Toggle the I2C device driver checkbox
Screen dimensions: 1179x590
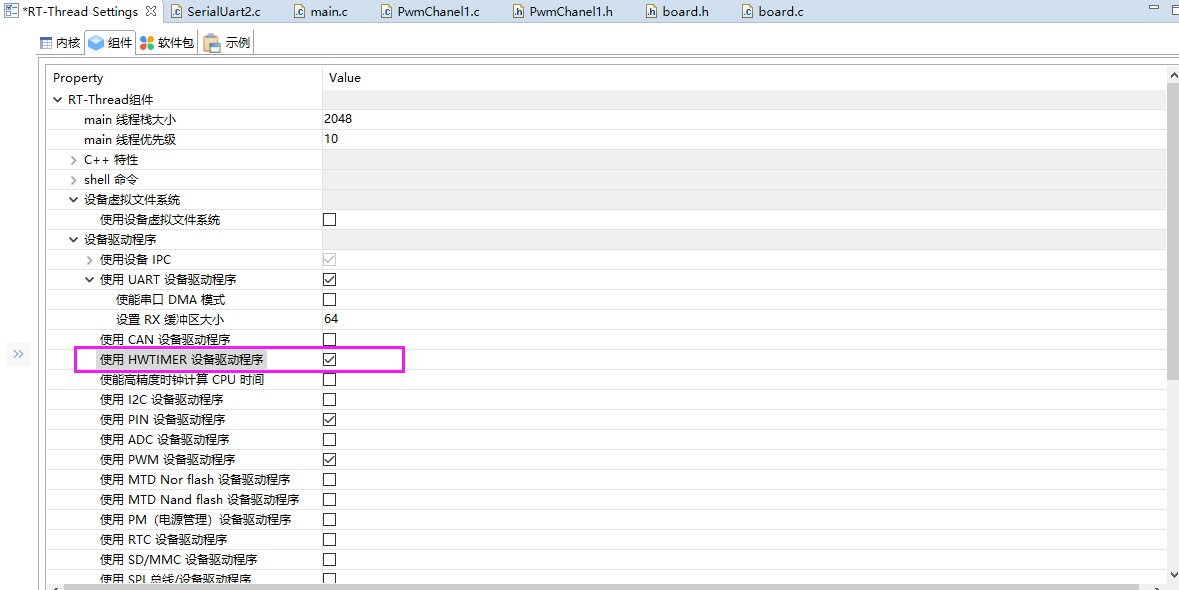point(329,400)
